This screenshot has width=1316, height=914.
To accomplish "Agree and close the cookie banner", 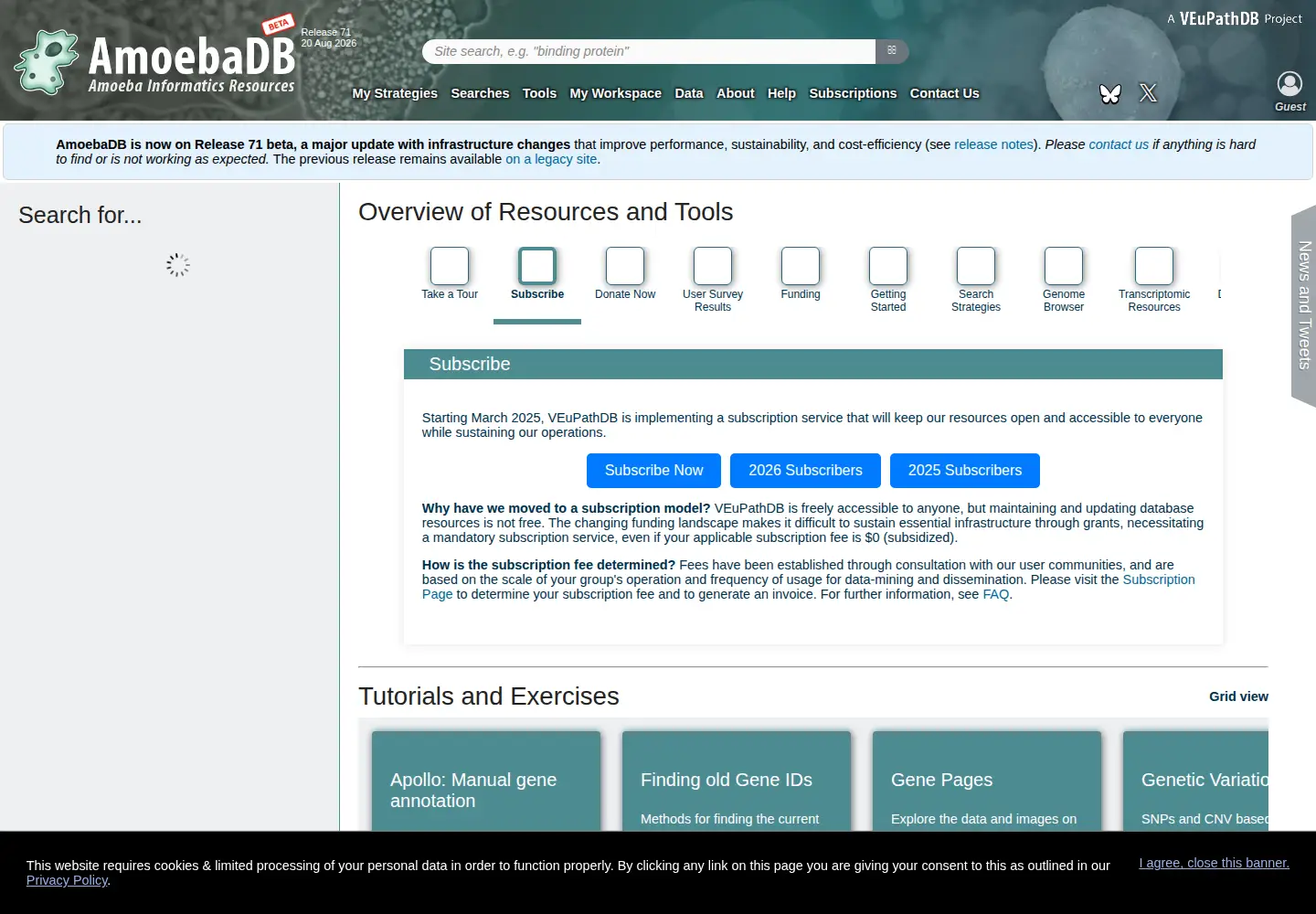I will (x=1214, y=863).
